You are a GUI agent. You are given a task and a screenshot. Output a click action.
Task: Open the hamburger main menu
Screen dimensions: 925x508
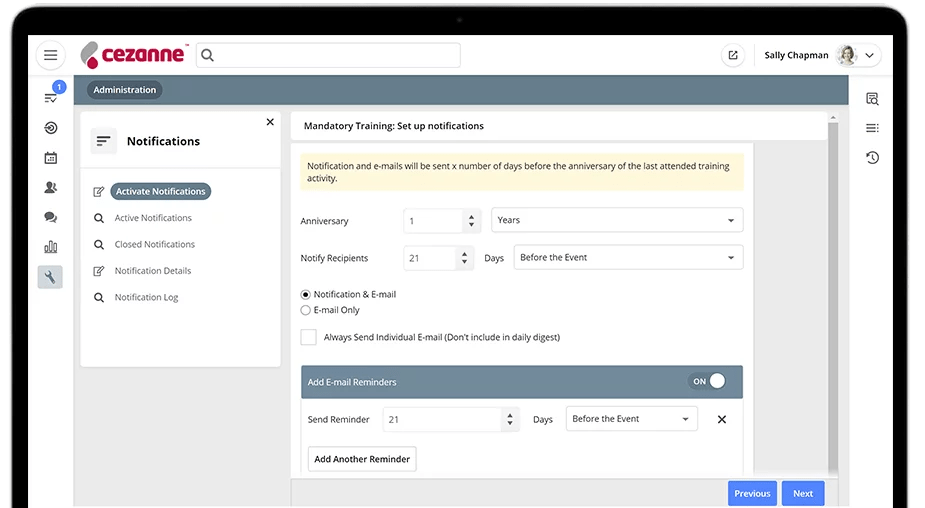(51, 55)
